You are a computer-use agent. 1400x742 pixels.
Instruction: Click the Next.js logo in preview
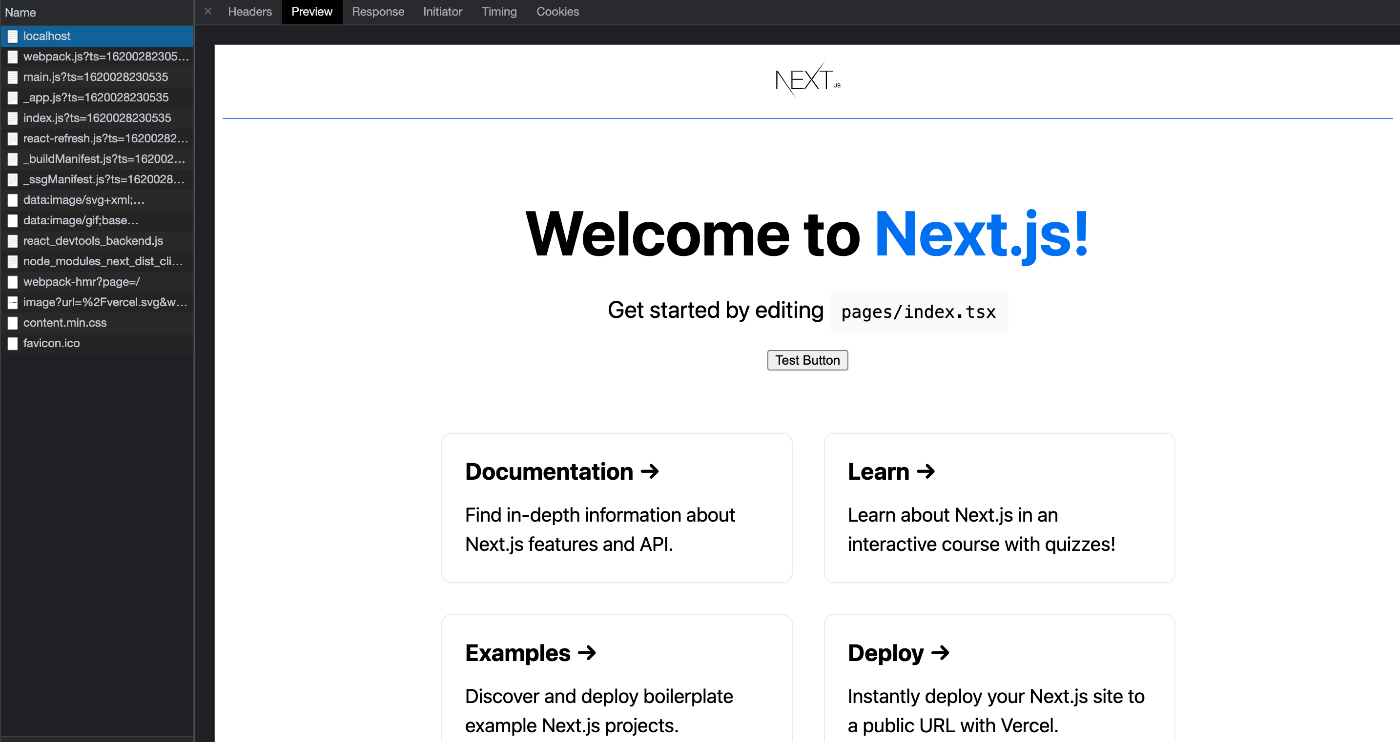click(x=808, y=80)
